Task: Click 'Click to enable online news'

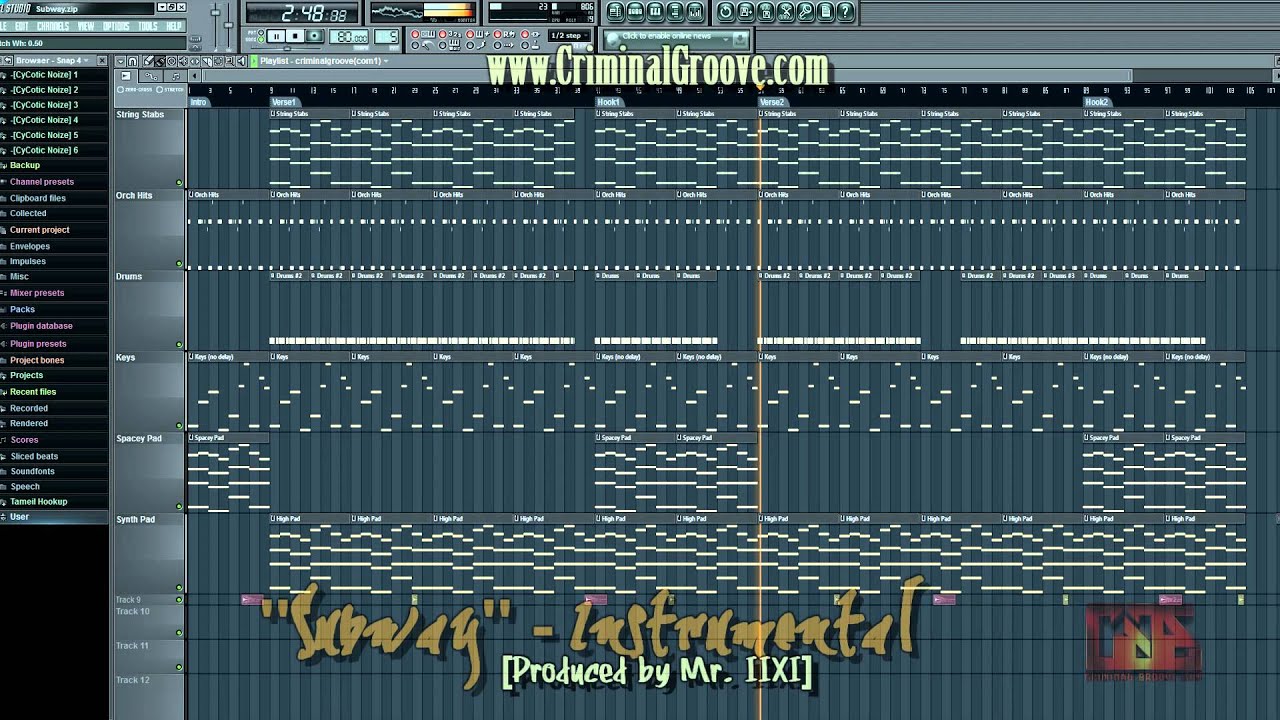Action: pyautogui.click(x=667, y=36)
